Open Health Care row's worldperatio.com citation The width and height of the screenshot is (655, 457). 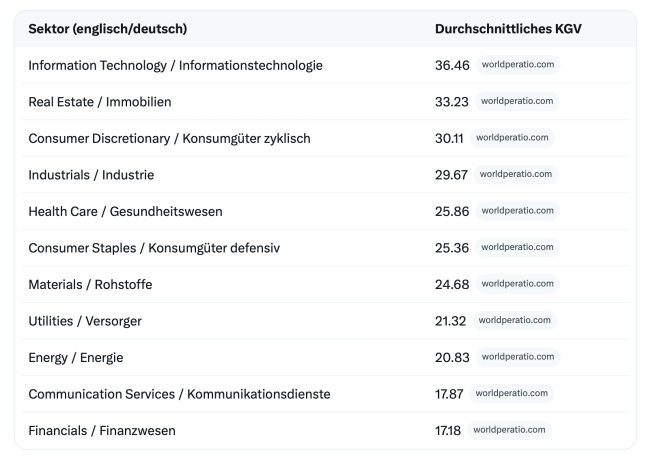(517, 211)
